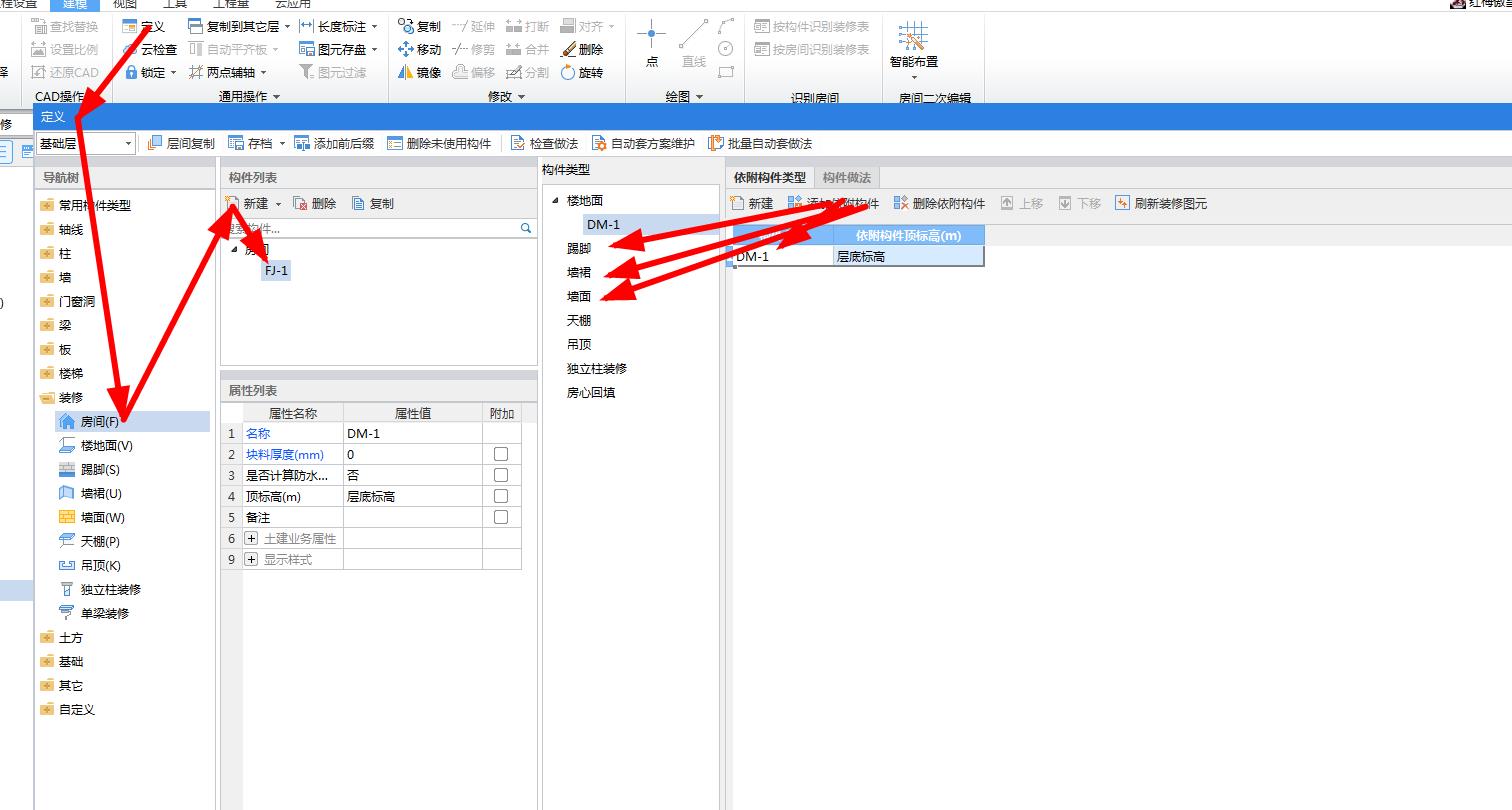1512x810 pixels.
Task: Open 自动套方案维护
Action: coord(643,143)
